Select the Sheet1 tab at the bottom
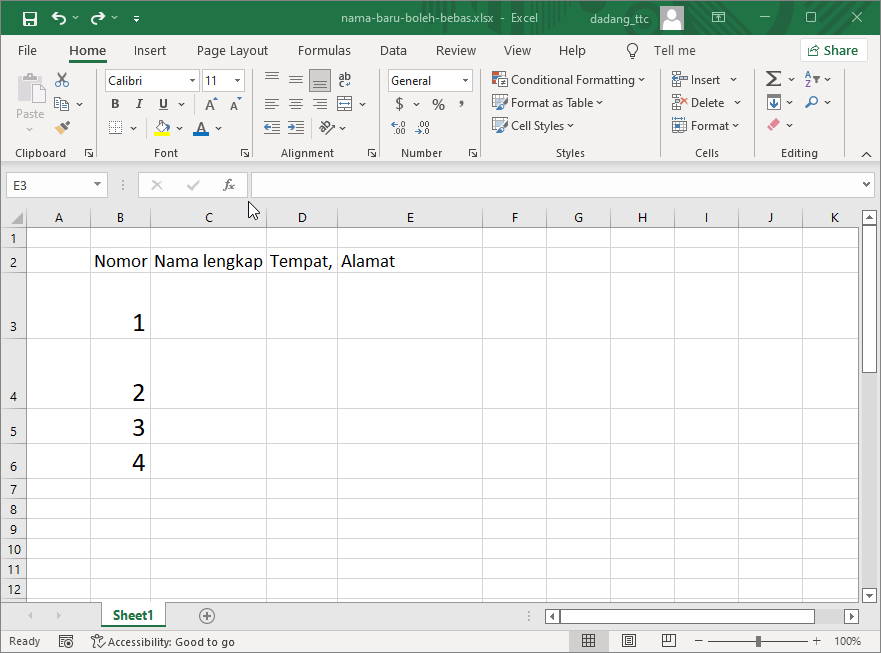The image size is (881, 653). coord(132,615)
